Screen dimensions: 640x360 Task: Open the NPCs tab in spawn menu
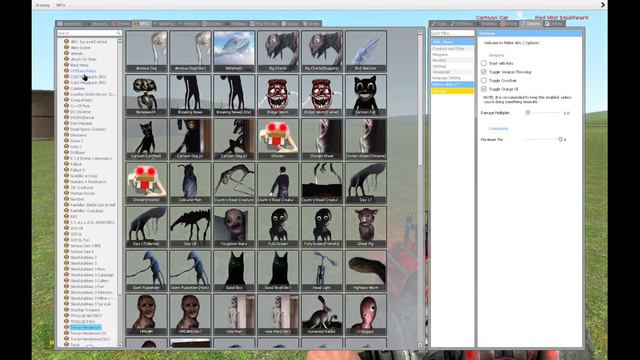point(142,24)
